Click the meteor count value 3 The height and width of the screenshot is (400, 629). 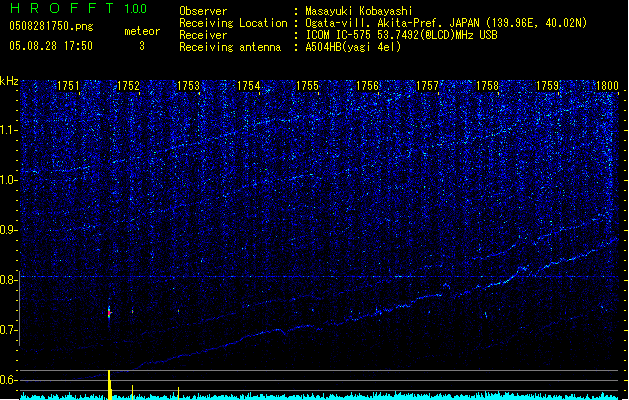pos(142,46)
